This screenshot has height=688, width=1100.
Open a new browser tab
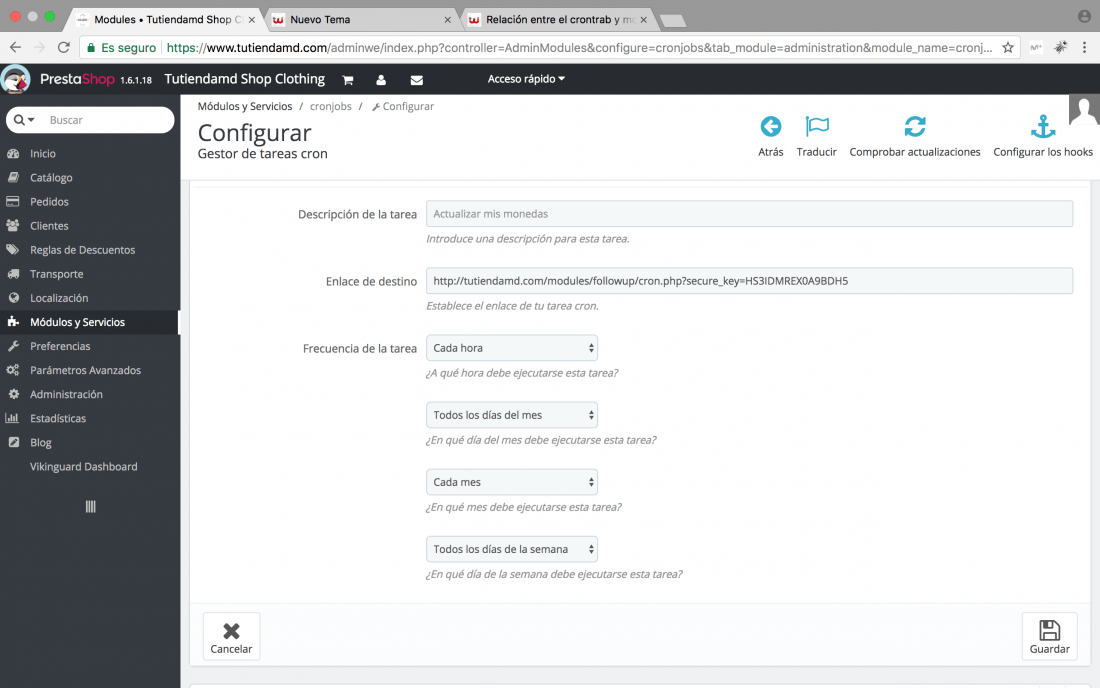point(673,20)
